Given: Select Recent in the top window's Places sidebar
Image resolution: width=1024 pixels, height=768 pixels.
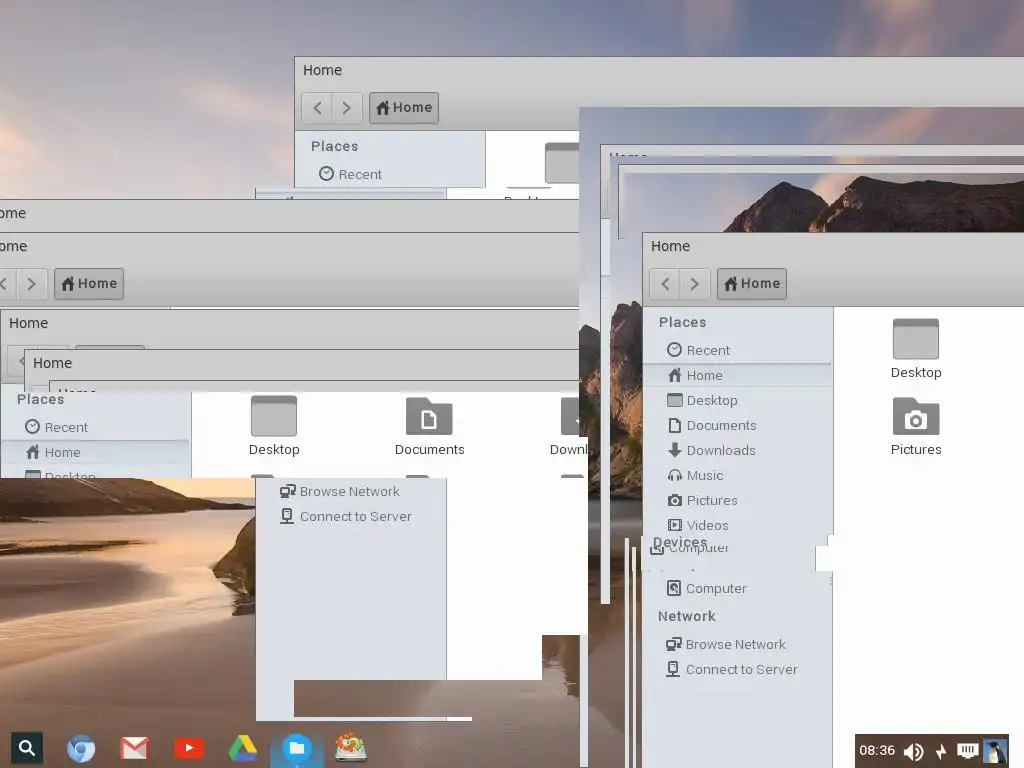Looking at the screenshot, I should pyautogui.click(x=351, y=174).
